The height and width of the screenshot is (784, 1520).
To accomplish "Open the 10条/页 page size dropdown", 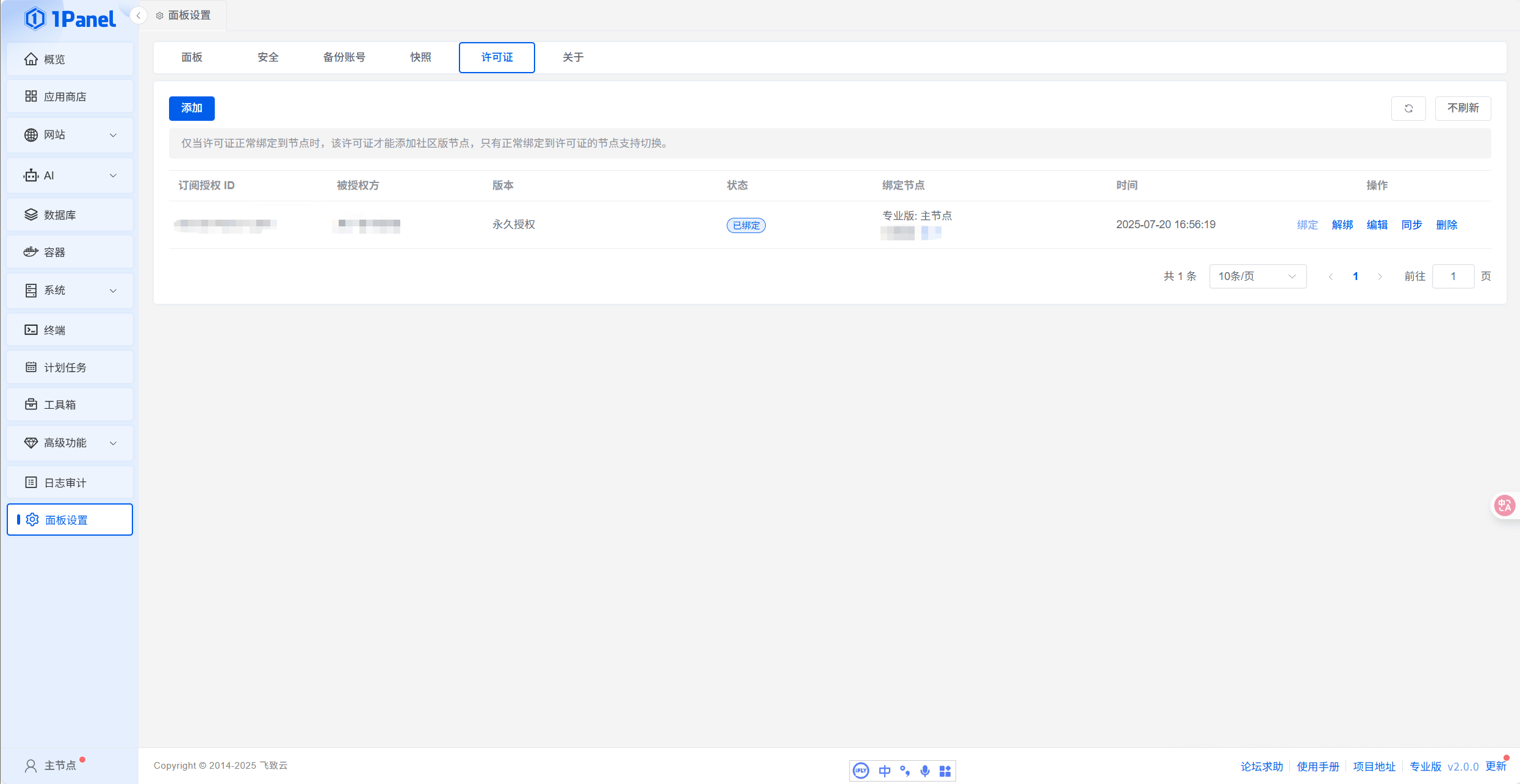I will pyautogui.click(x=1257, y=276).
